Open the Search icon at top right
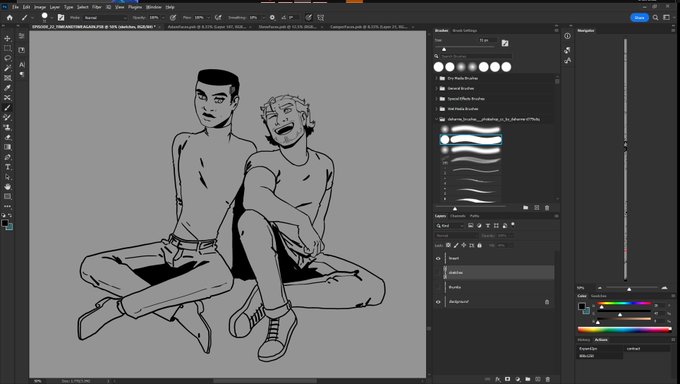This screenshot has height=384, width=680. tap(655, 17)
